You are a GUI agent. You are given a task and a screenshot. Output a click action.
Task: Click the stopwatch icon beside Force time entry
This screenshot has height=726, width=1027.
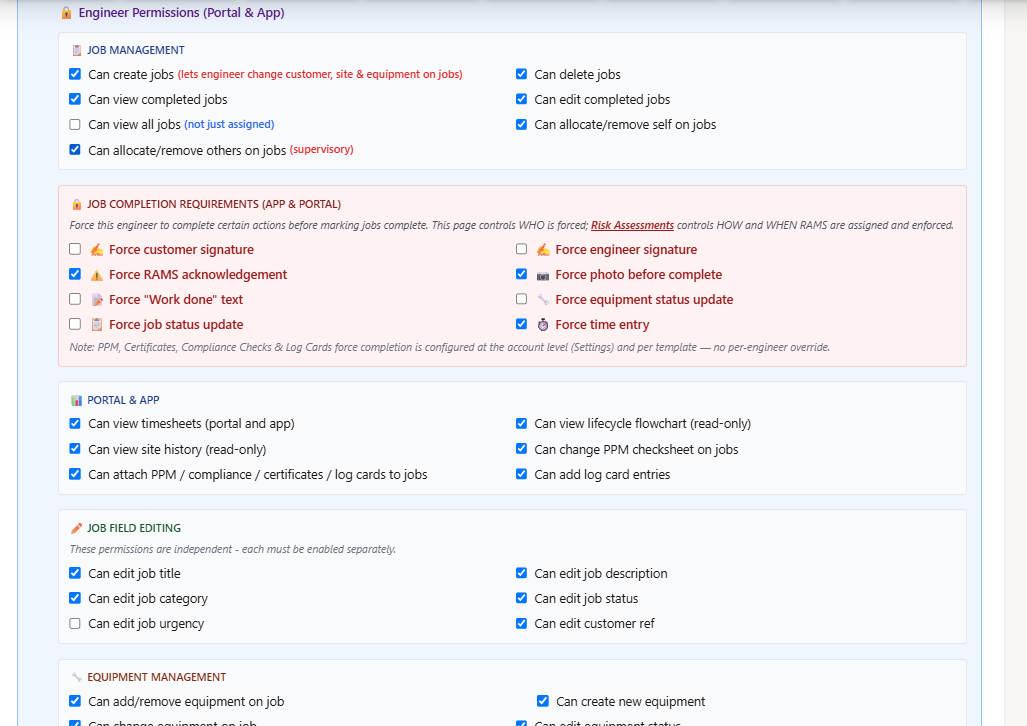click(543, 325)
